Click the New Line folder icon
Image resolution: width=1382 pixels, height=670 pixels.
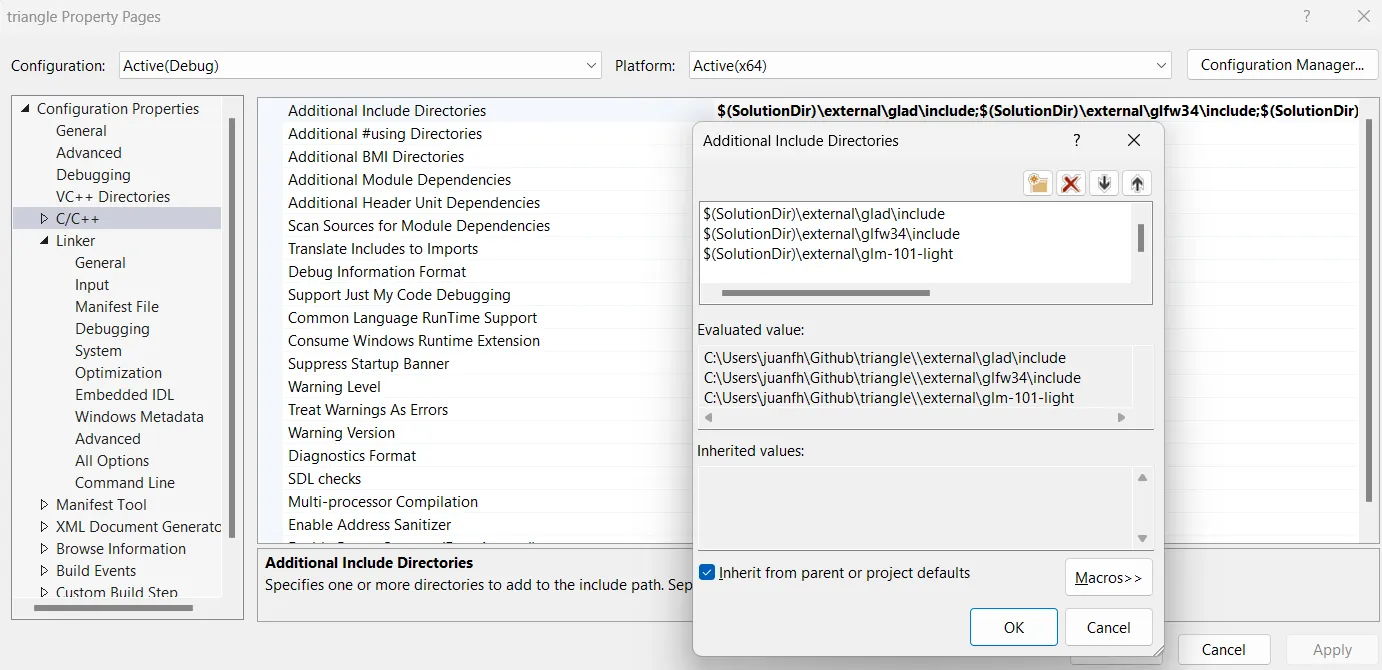click(1038, 183)
